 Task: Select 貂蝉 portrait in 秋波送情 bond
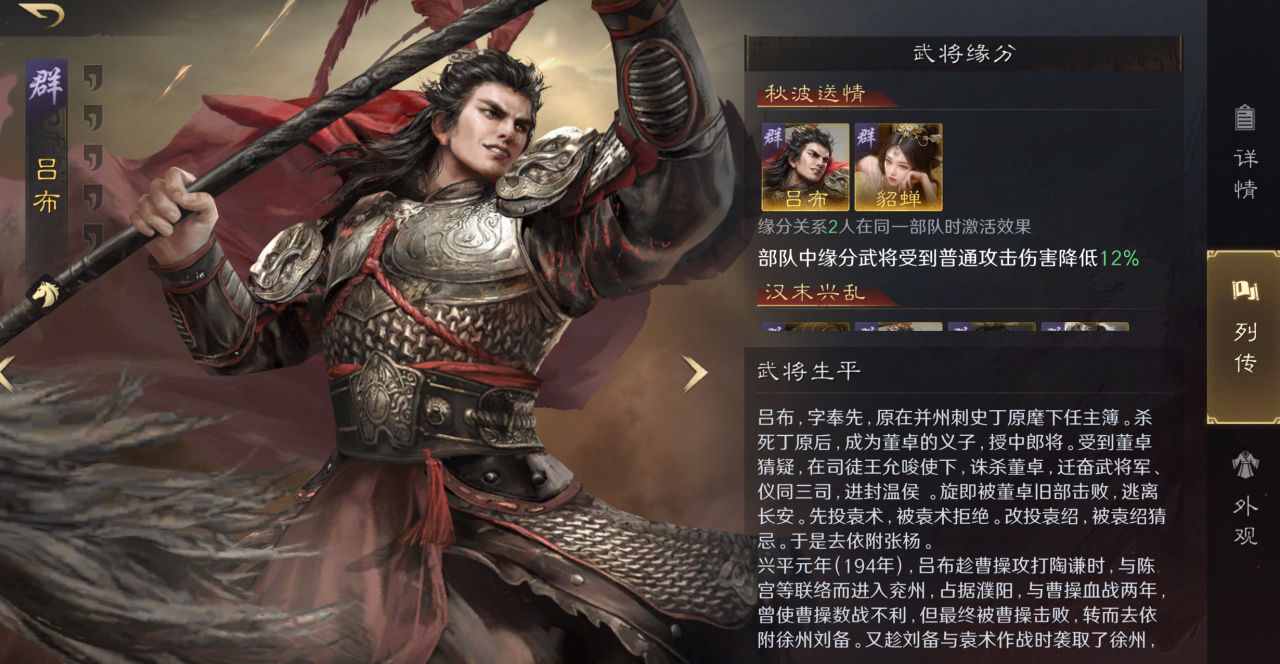[x=898, y=167]
